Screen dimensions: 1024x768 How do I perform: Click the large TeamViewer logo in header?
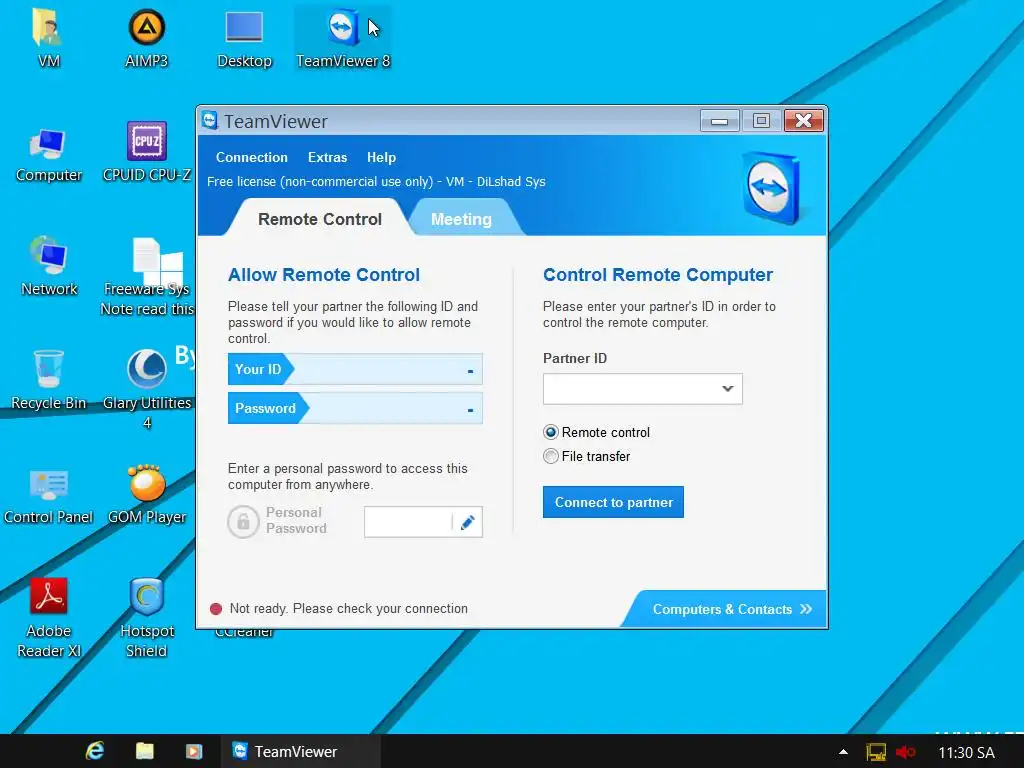click(771, 187)
